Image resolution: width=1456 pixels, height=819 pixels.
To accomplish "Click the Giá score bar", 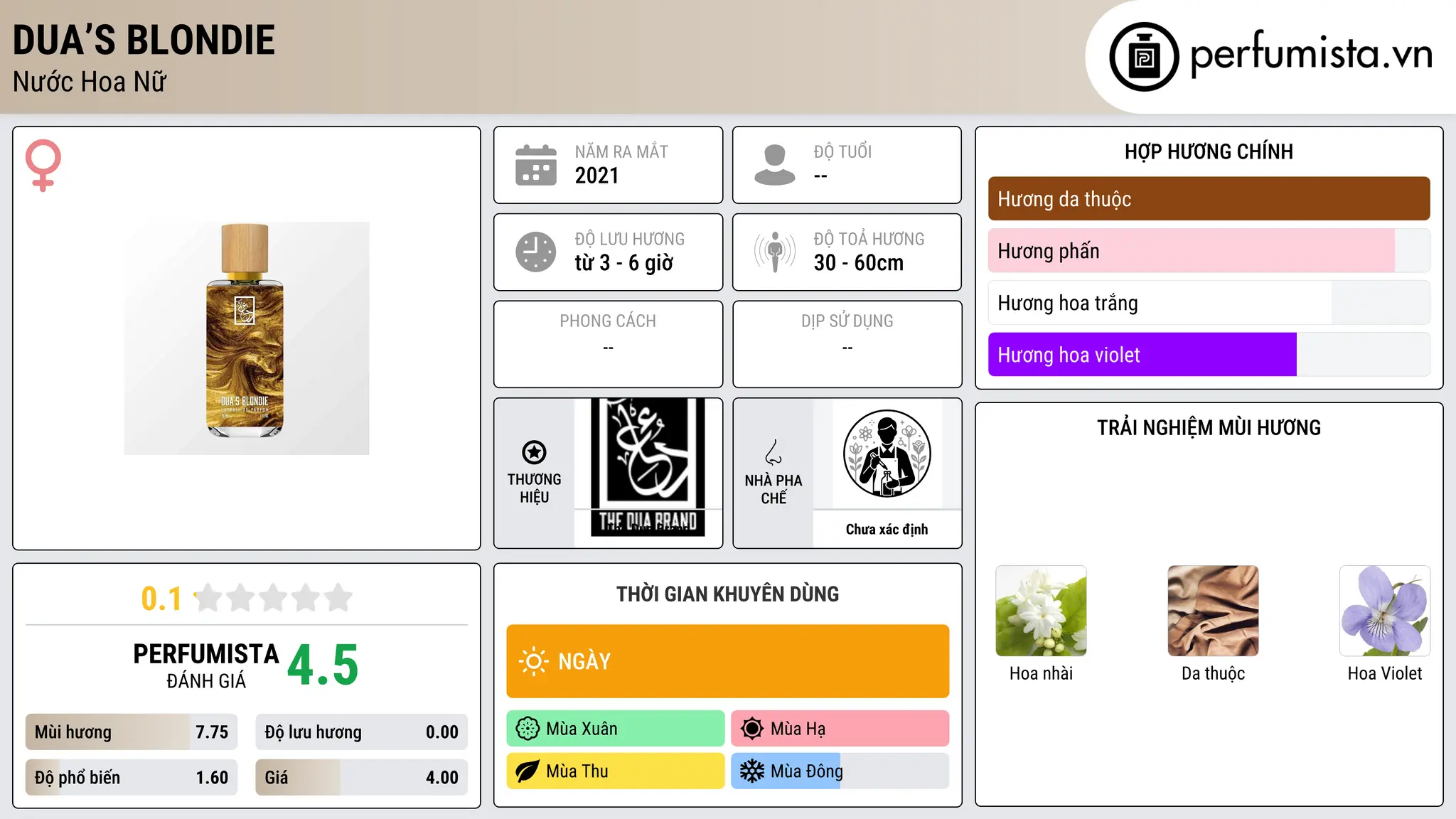I will tap(362, 778).
